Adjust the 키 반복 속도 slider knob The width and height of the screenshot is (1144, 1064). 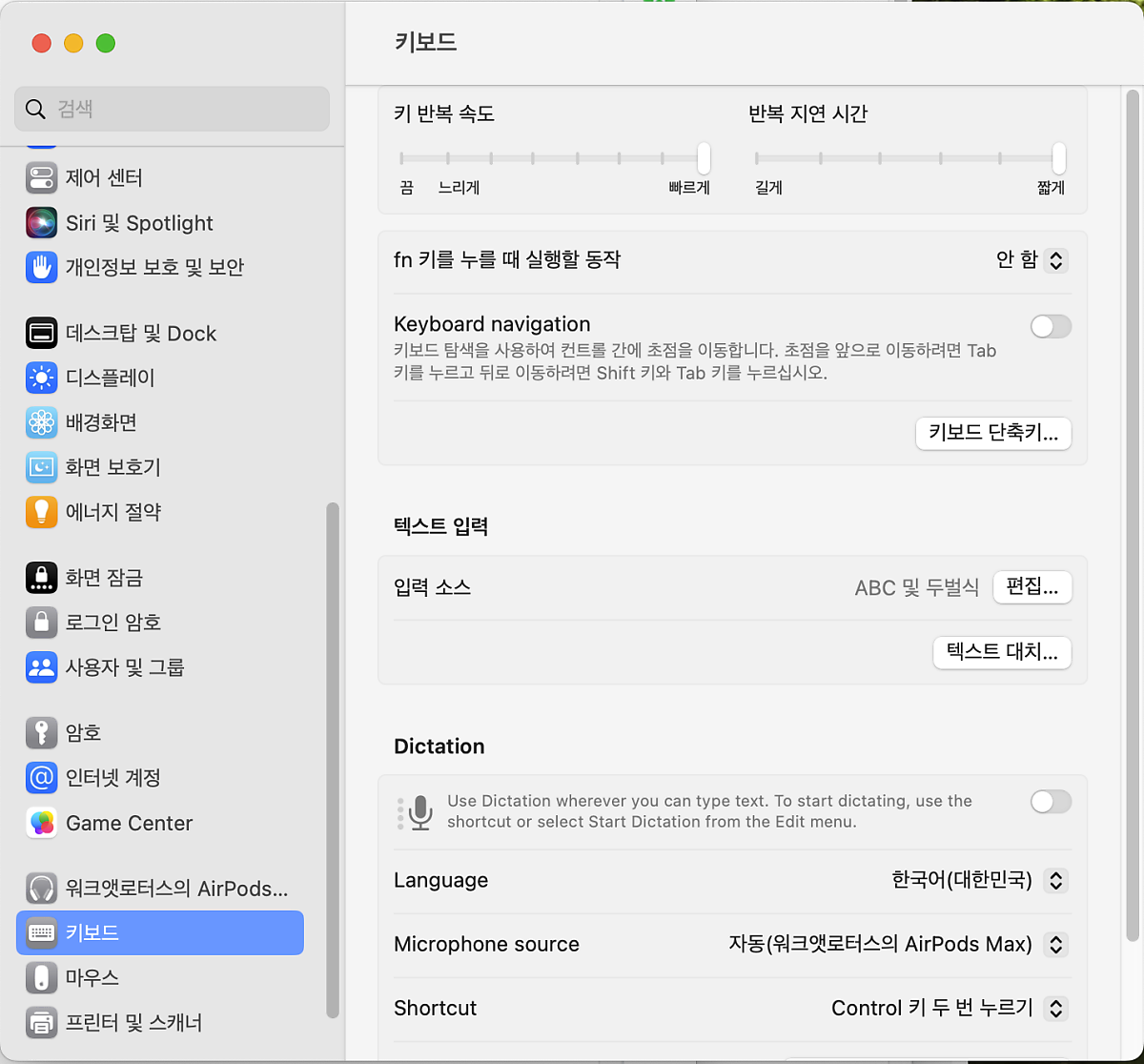click(704, 157)
